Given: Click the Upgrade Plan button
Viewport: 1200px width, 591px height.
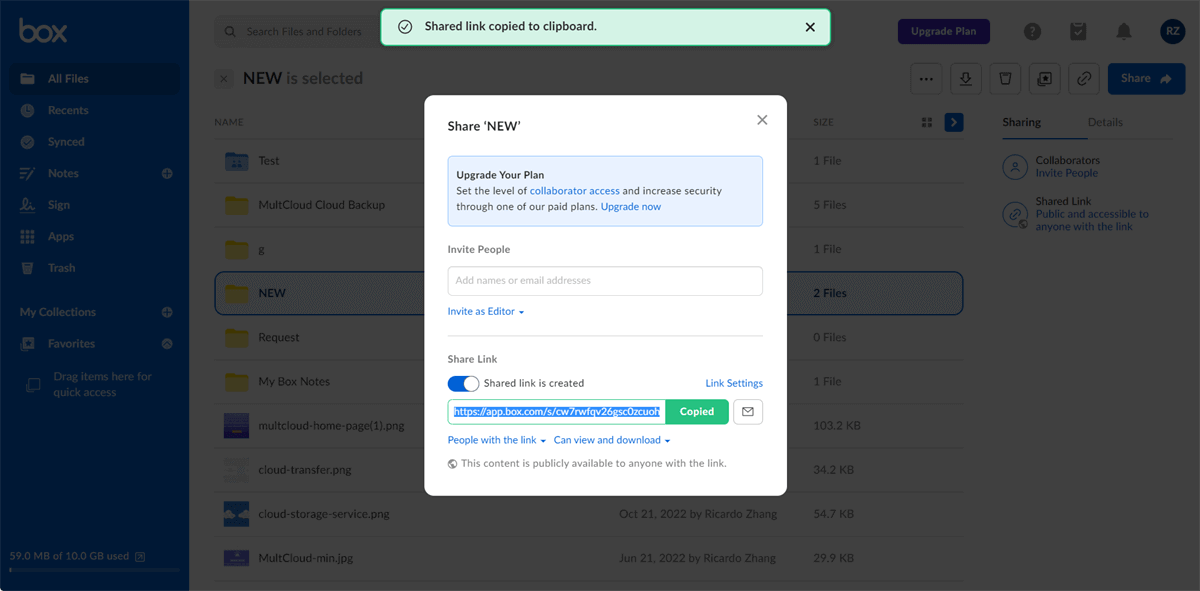Looking at the screenshot, I should pyautogui.click(x=943, y=31).
